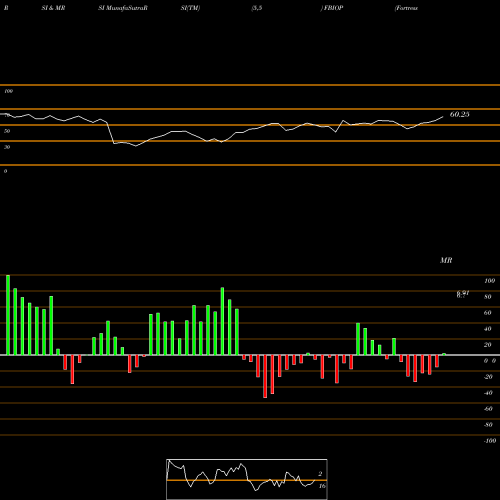Viewport: 500px width, 500px height.
Task: Click the 20 label on MR right axis
Action: click(x=488, y=345)
